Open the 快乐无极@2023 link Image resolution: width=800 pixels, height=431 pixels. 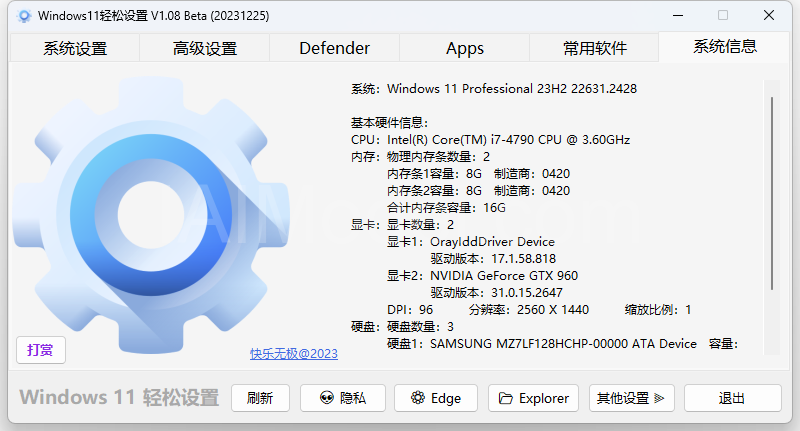(294, 353)
